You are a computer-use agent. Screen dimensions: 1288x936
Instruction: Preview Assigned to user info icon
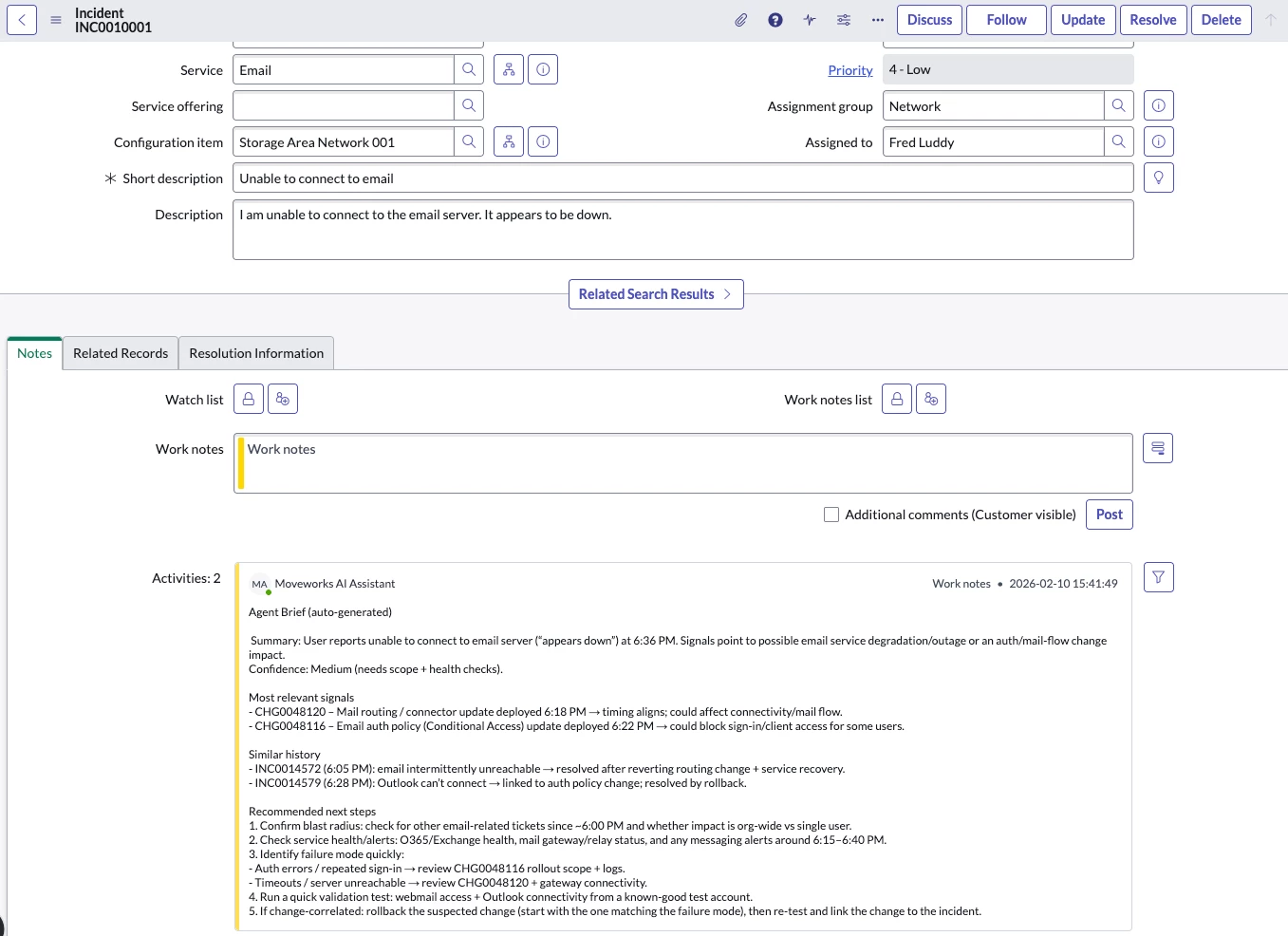1159,141
